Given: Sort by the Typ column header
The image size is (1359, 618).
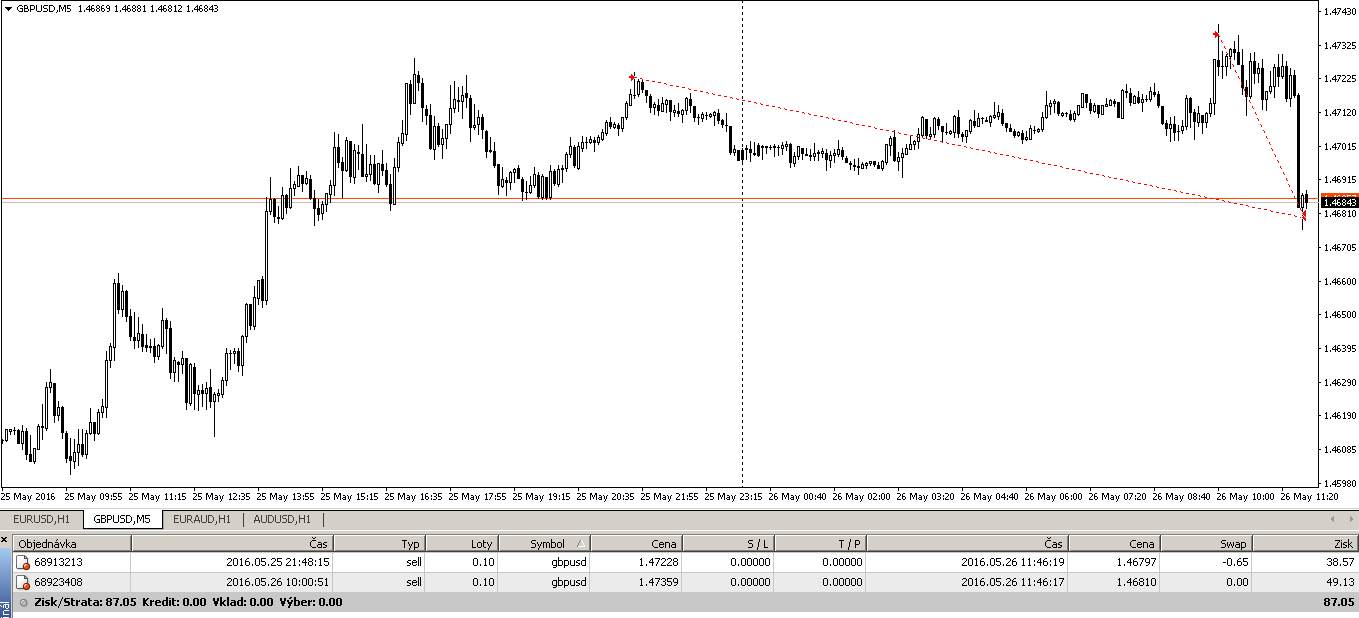Looking at the screenshot, I should [379, 543].
